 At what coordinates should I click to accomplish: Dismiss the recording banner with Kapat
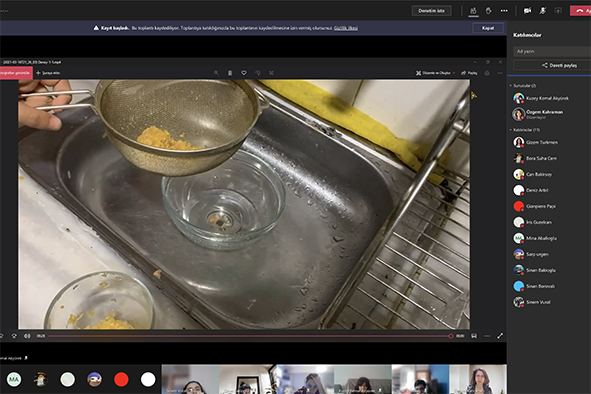pyautogui.click(x=488, y=28)
